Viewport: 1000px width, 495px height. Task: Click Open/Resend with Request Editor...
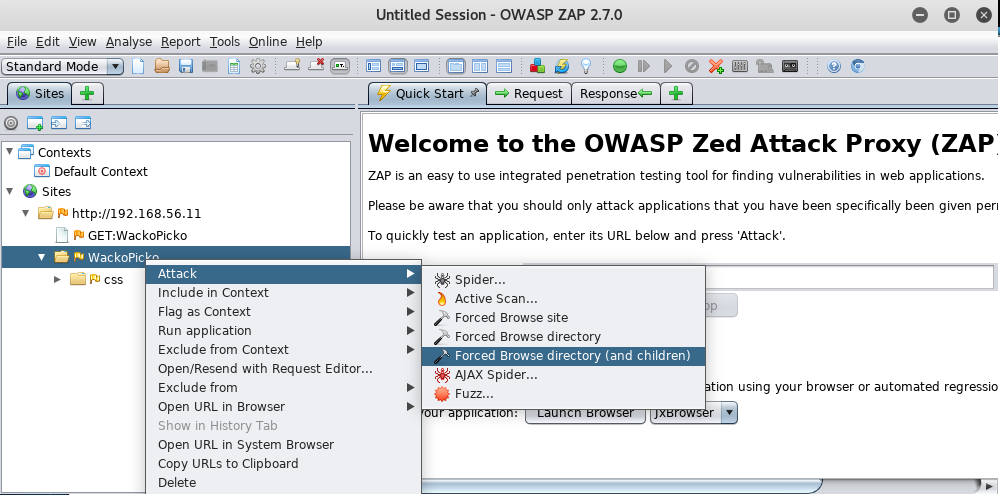[x=283, y=369]
